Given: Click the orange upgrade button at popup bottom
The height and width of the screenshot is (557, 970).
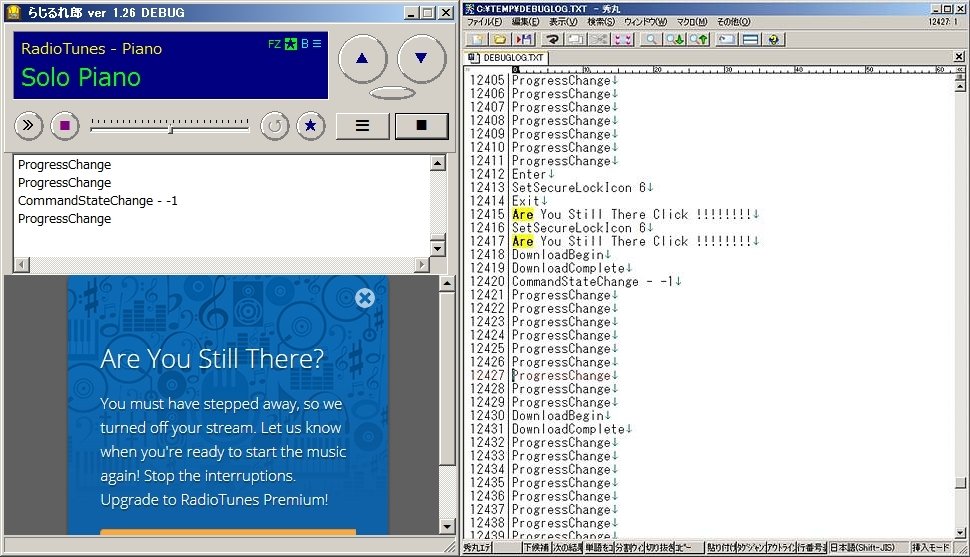Looking at the screenshot, I should click(228, 532).
